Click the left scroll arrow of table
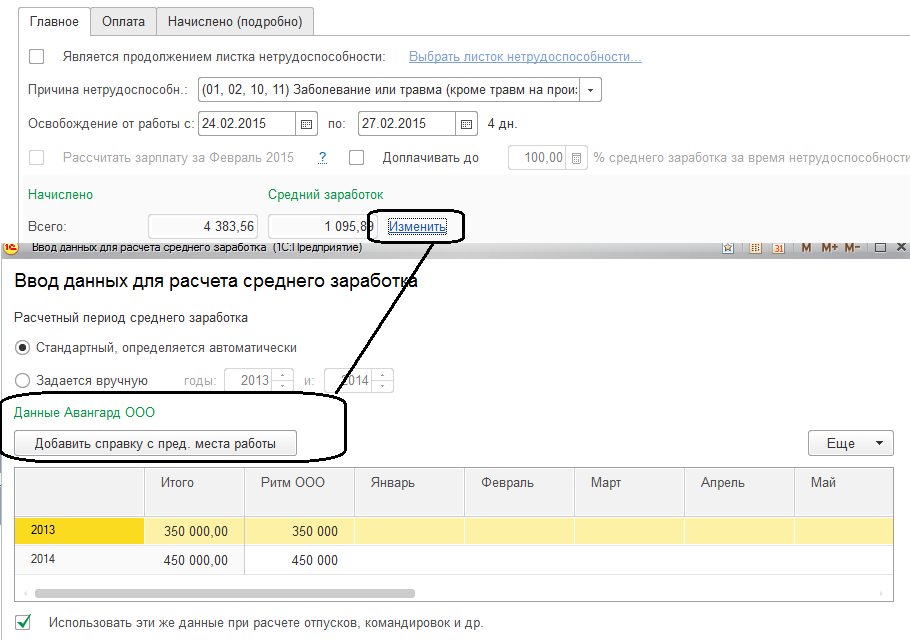This screenshot has height=640, width=910. coord(26,594)
